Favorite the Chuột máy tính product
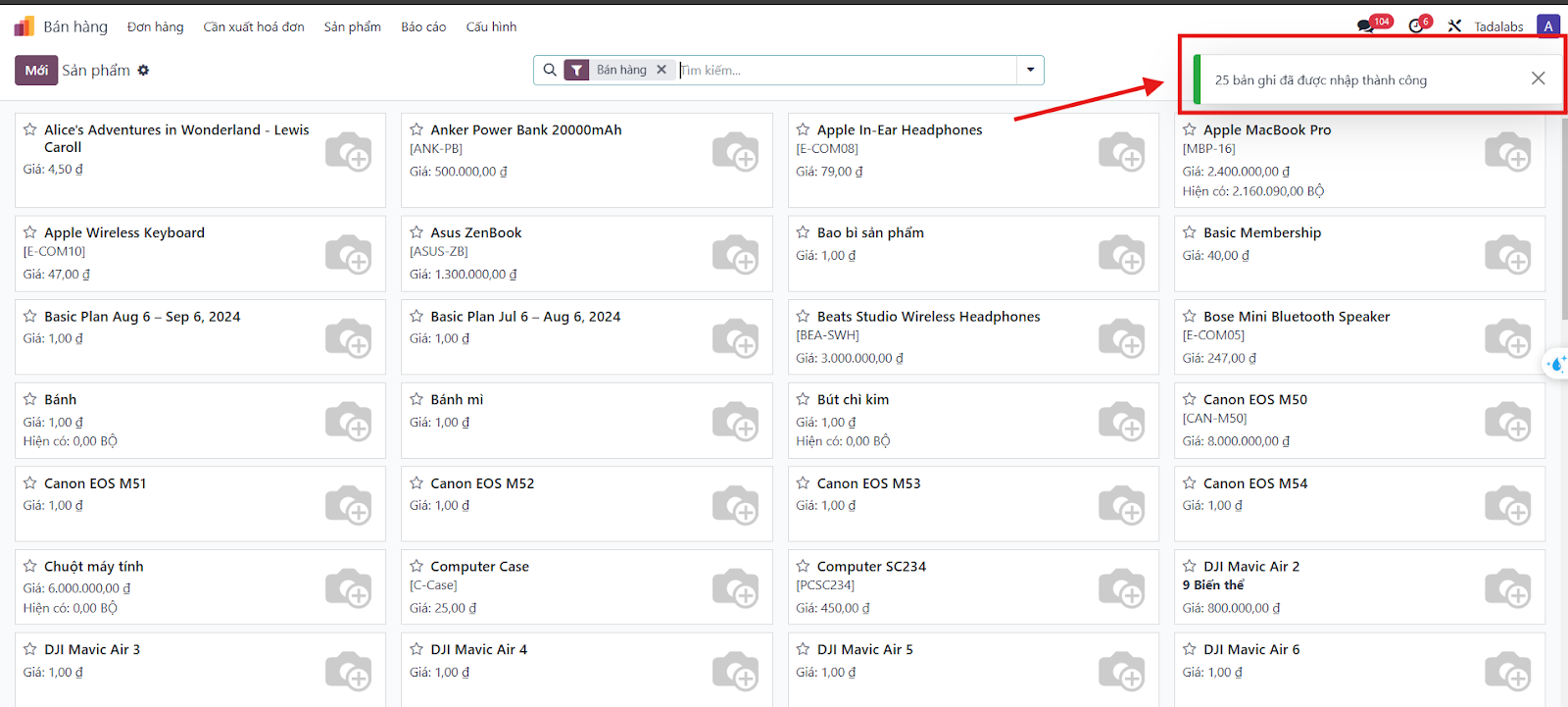Image resolution: width=1568 pixels, height=707 pixels. 30,566
